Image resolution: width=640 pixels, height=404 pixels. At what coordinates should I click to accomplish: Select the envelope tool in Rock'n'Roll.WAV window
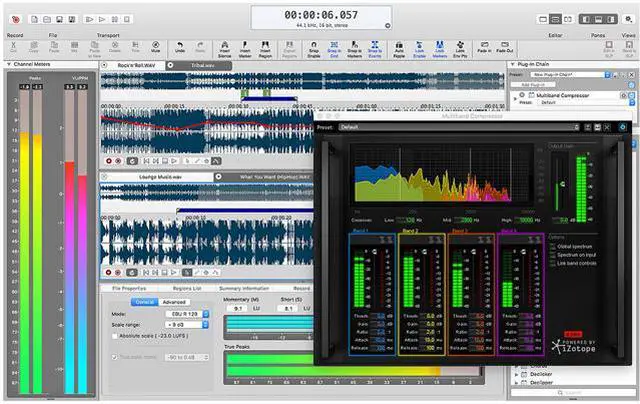click(216, 161)
